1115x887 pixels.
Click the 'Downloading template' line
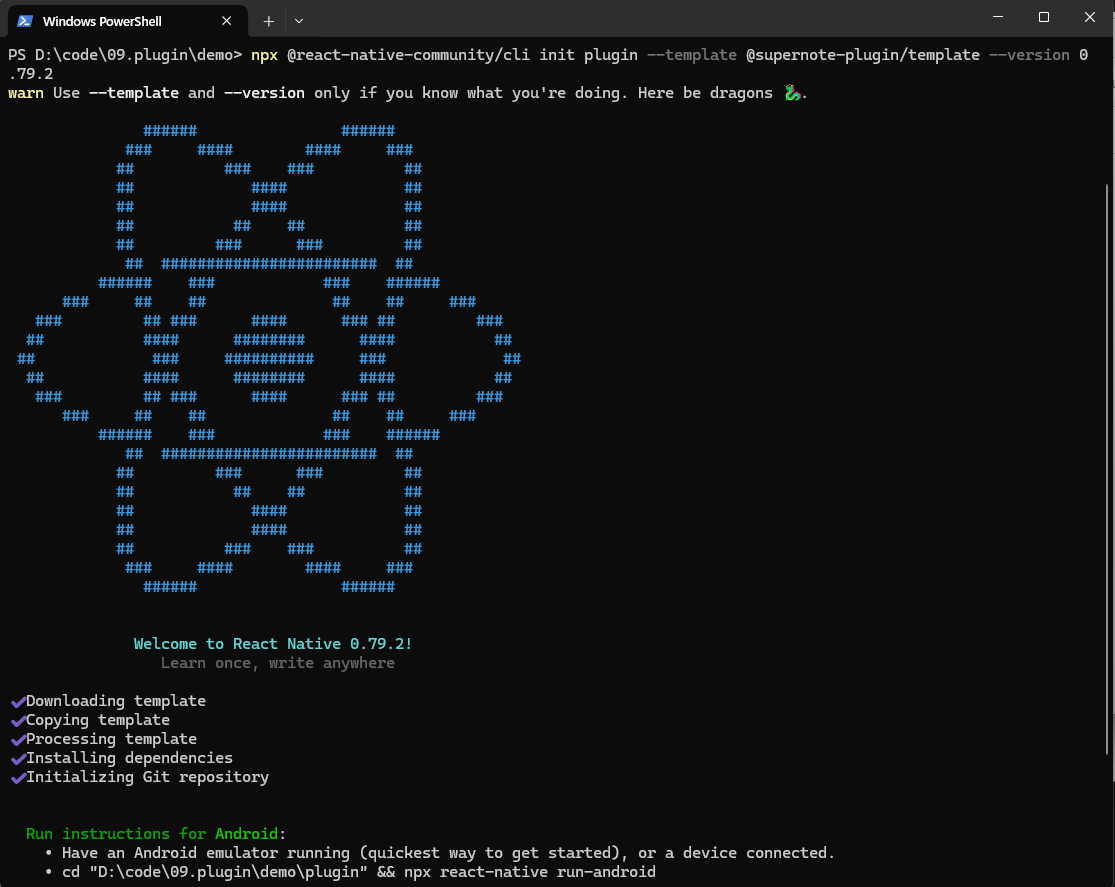click(x=115, y=701)
